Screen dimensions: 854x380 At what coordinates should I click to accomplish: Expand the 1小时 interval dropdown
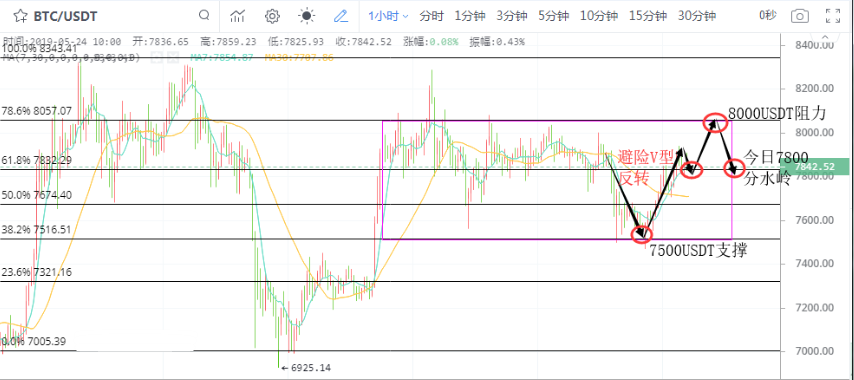[388, 16]
